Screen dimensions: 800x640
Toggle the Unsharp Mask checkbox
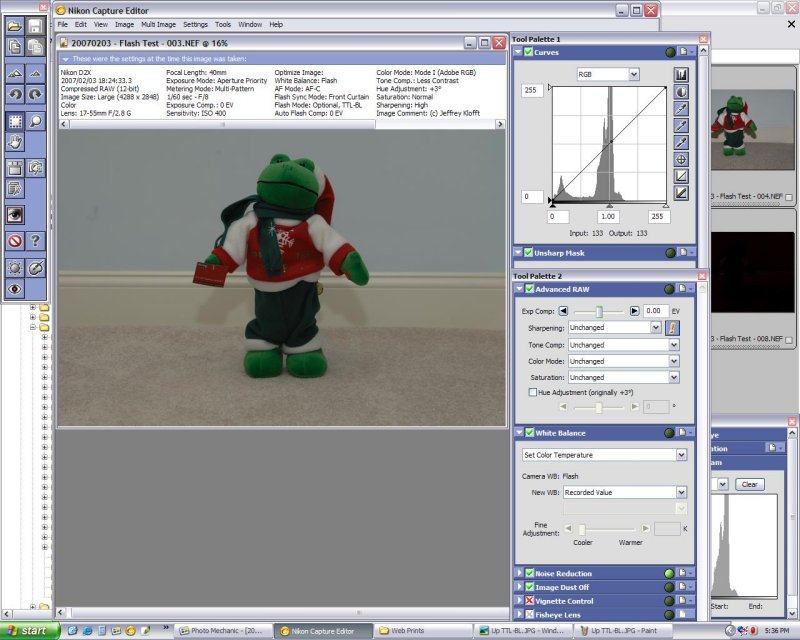tap(528, 252)
